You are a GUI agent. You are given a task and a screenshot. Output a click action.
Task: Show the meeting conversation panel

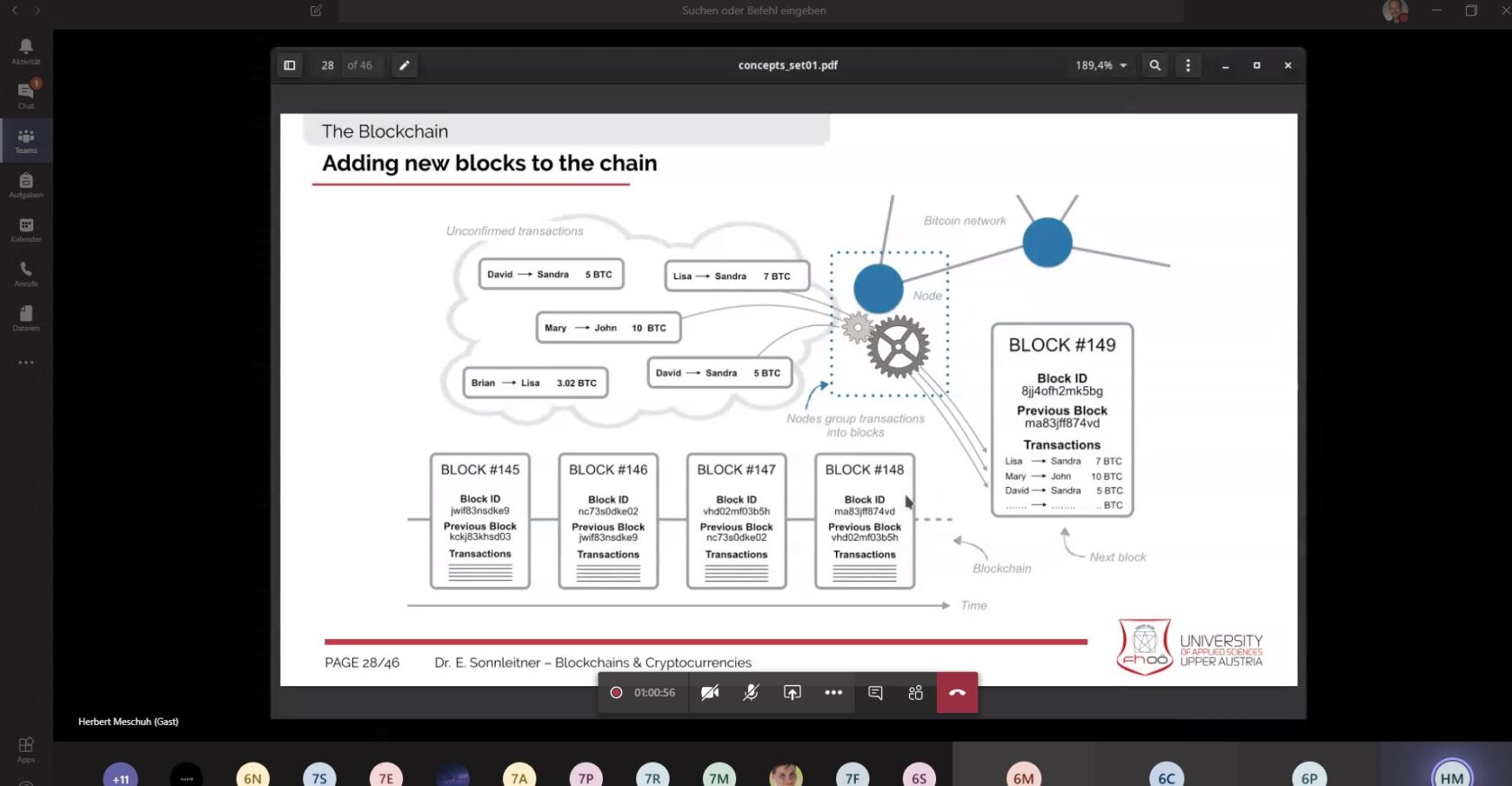875,692
